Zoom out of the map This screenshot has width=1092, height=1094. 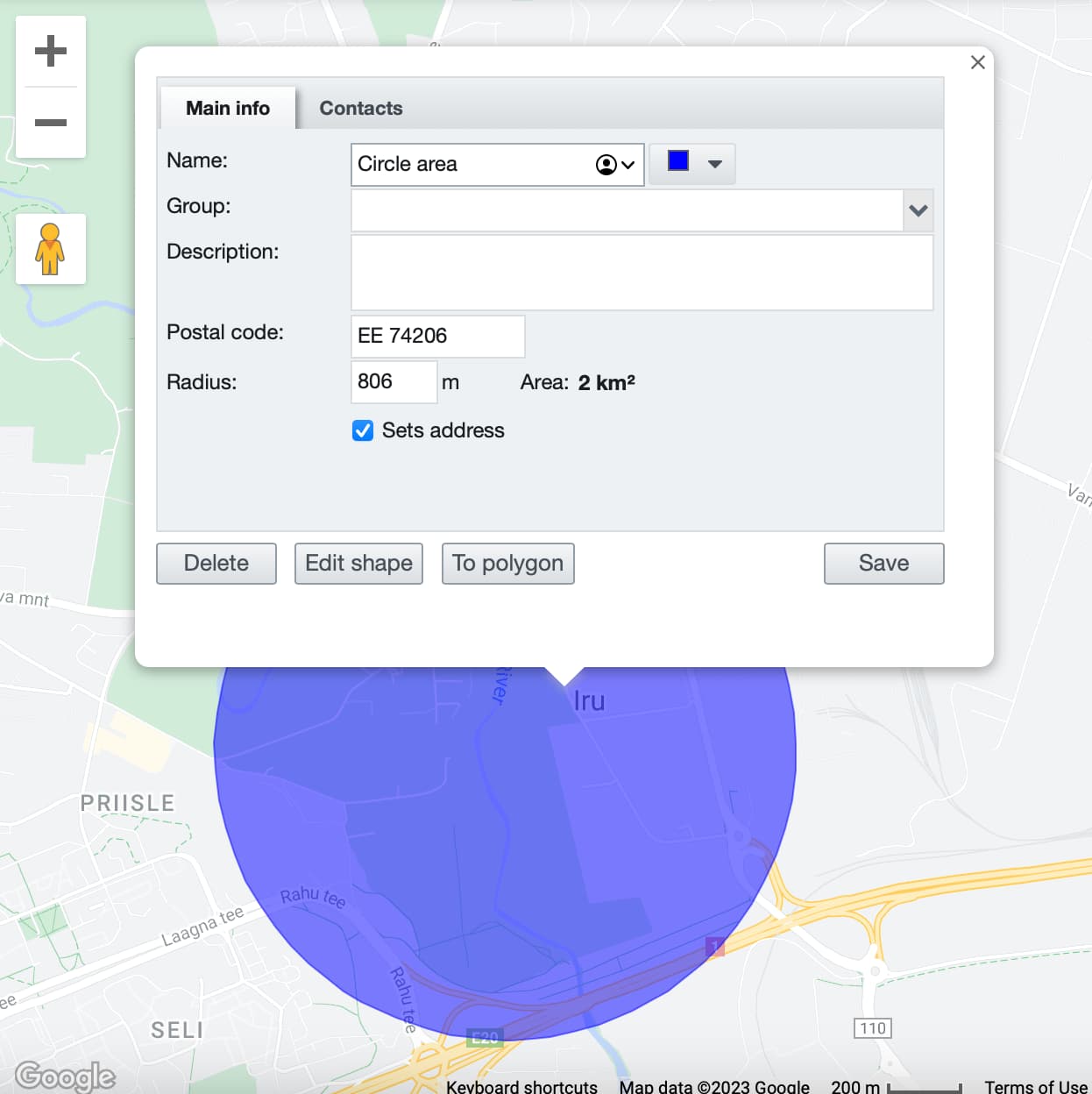[x=51, y=123]
